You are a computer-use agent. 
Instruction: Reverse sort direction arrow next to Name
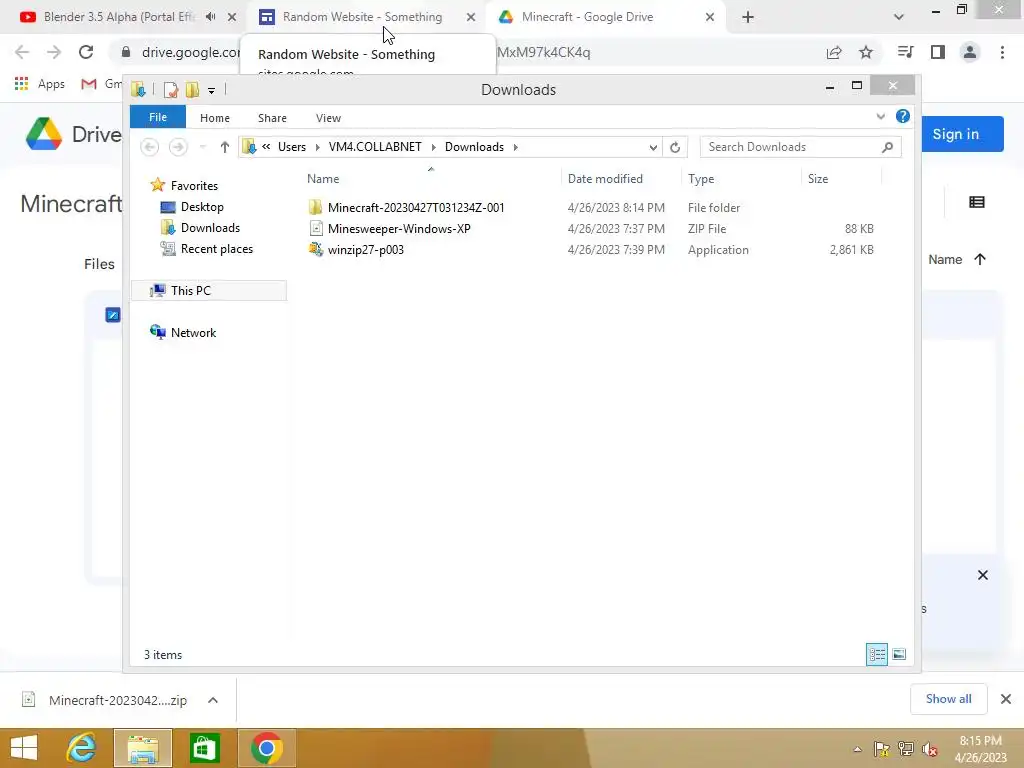(980, 259)
